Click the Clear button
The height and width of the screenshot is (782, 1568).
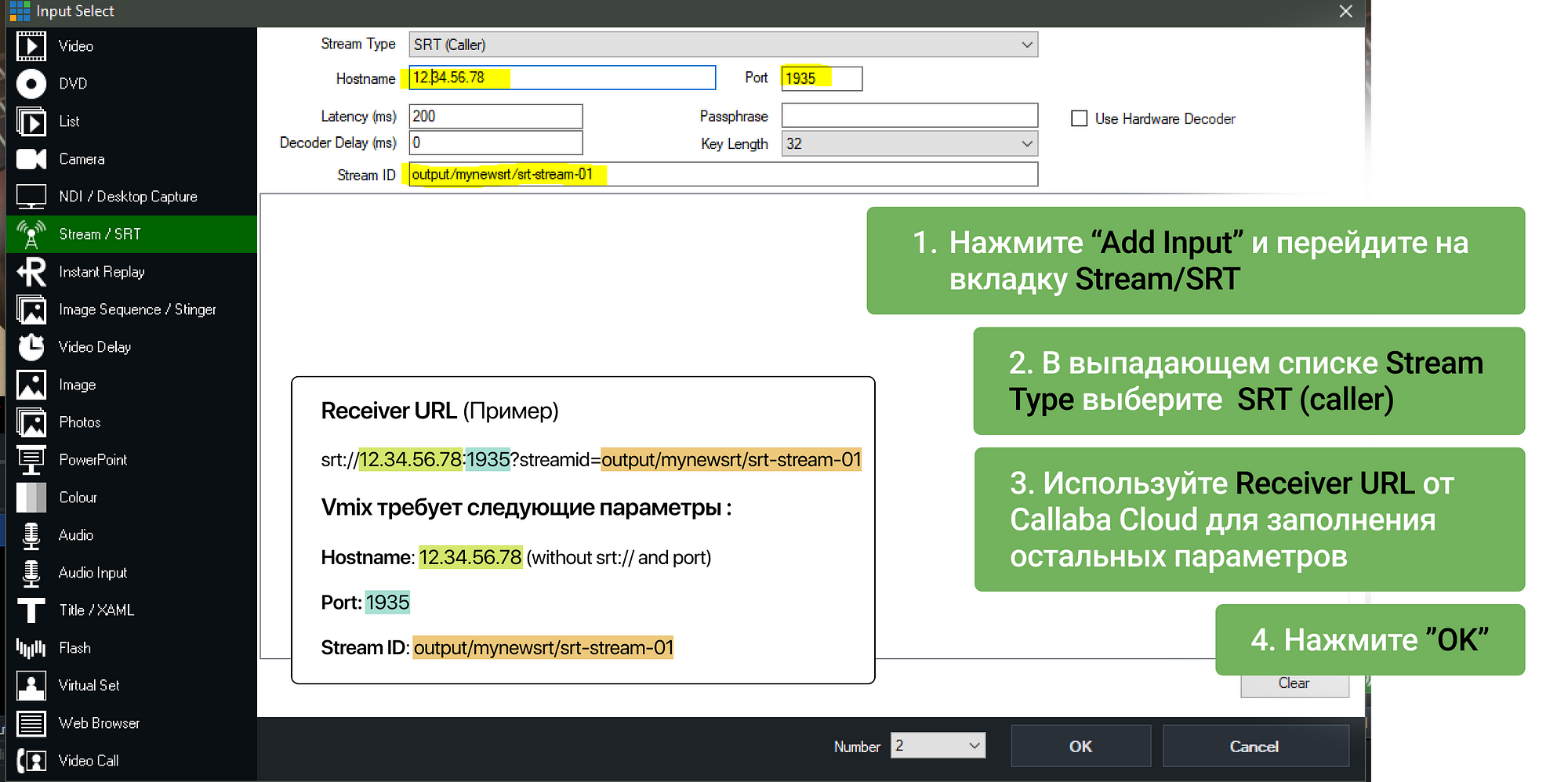[x=1294, y=684]
